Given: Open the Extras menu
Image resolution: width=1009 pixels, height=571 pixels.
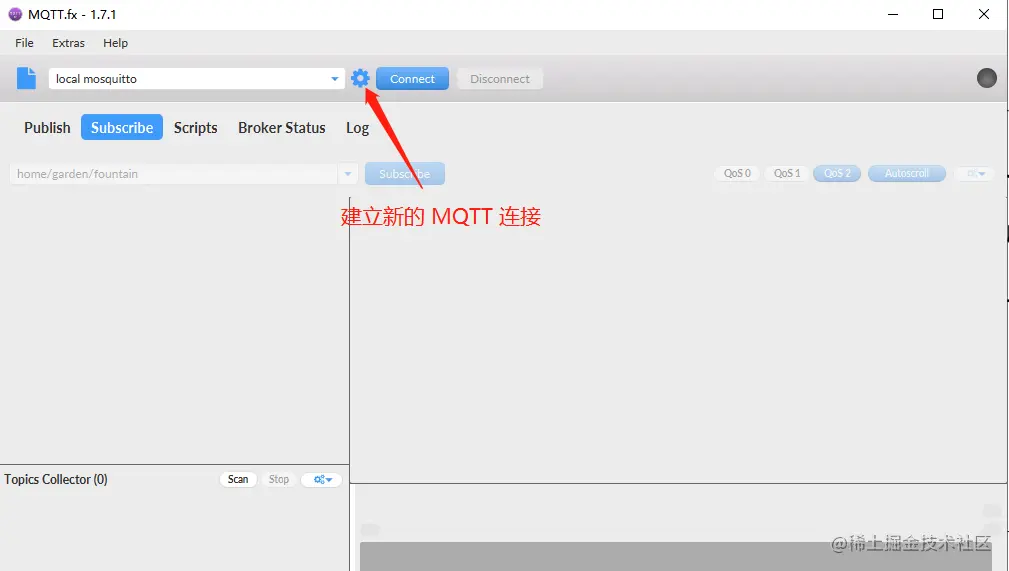Looking at the screenshot, I should click(68, 43).
